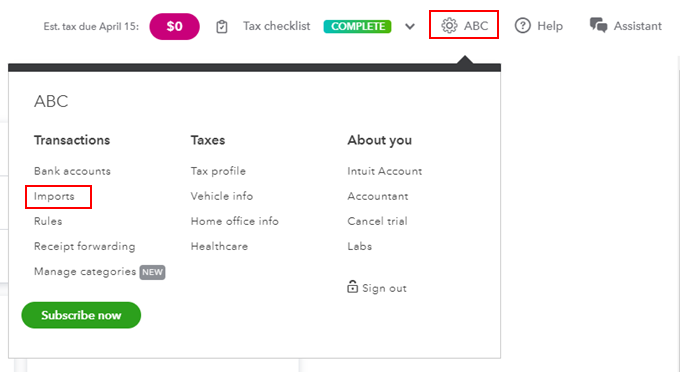Open the Rules menu item
This screenshot has height=372, width=680.
tap(48, 221)
